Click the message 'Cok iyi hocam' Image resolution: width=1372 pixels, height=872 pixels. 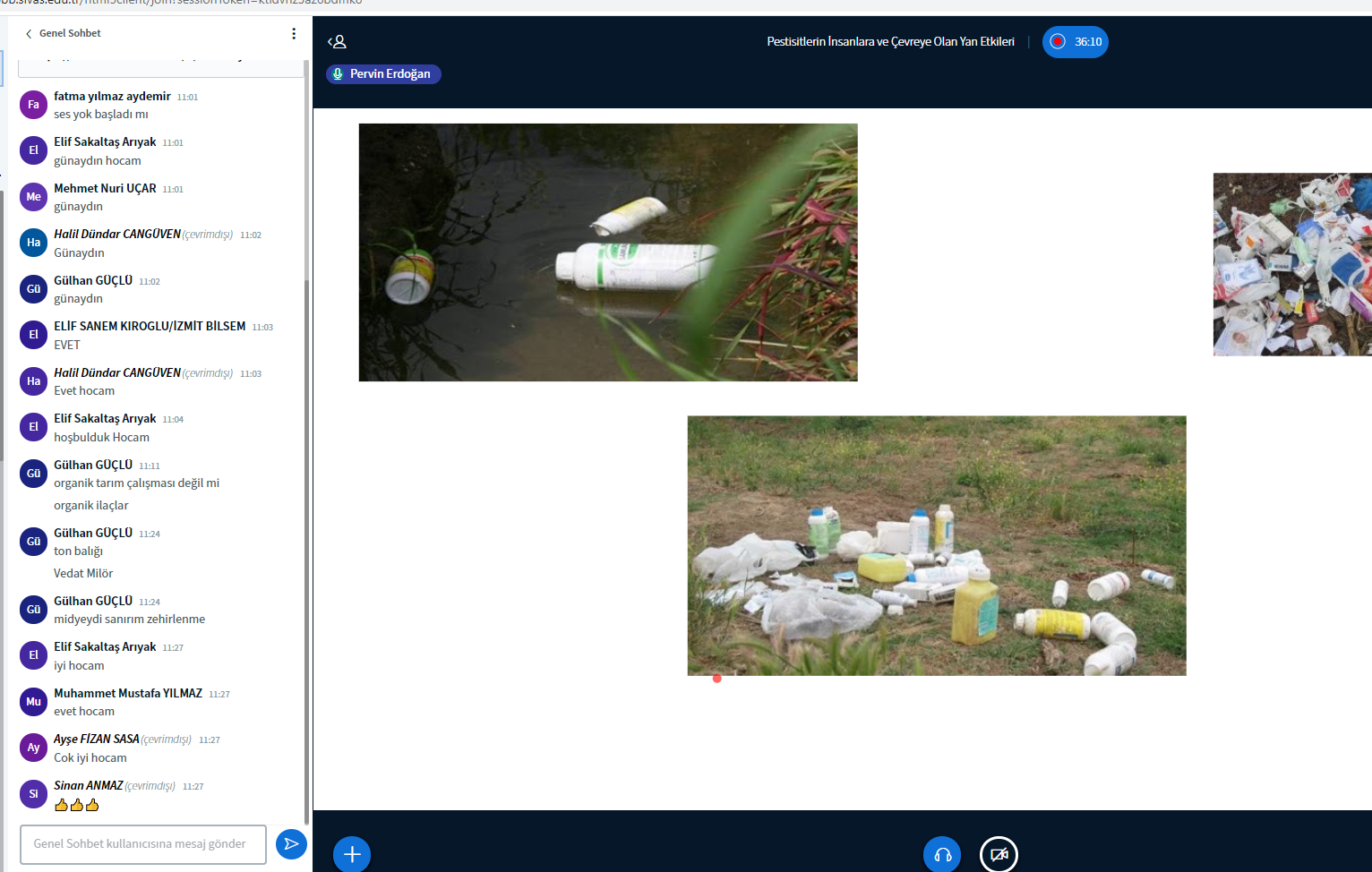tap(90, 758)
